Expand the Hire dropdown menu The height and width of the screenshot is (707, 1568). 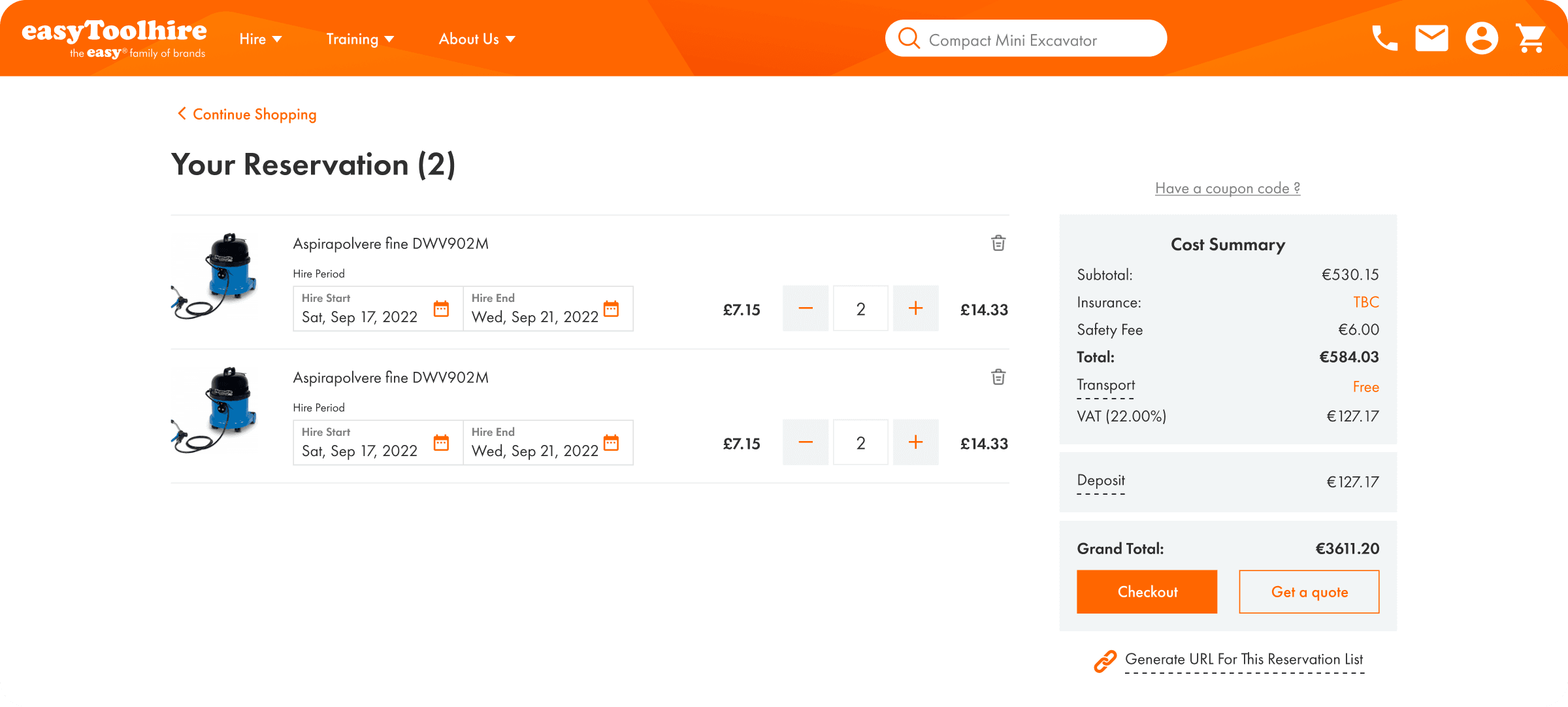pos(260,39)
